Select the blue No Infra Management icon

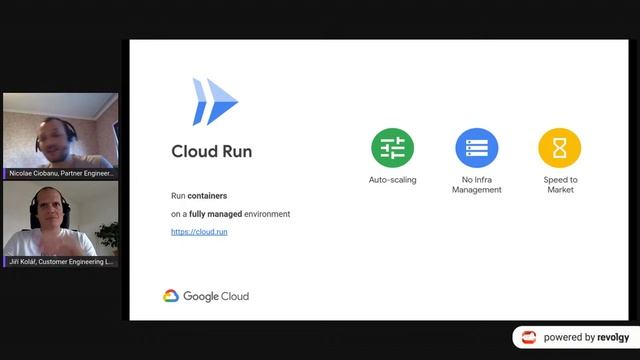tap(476, 148)
